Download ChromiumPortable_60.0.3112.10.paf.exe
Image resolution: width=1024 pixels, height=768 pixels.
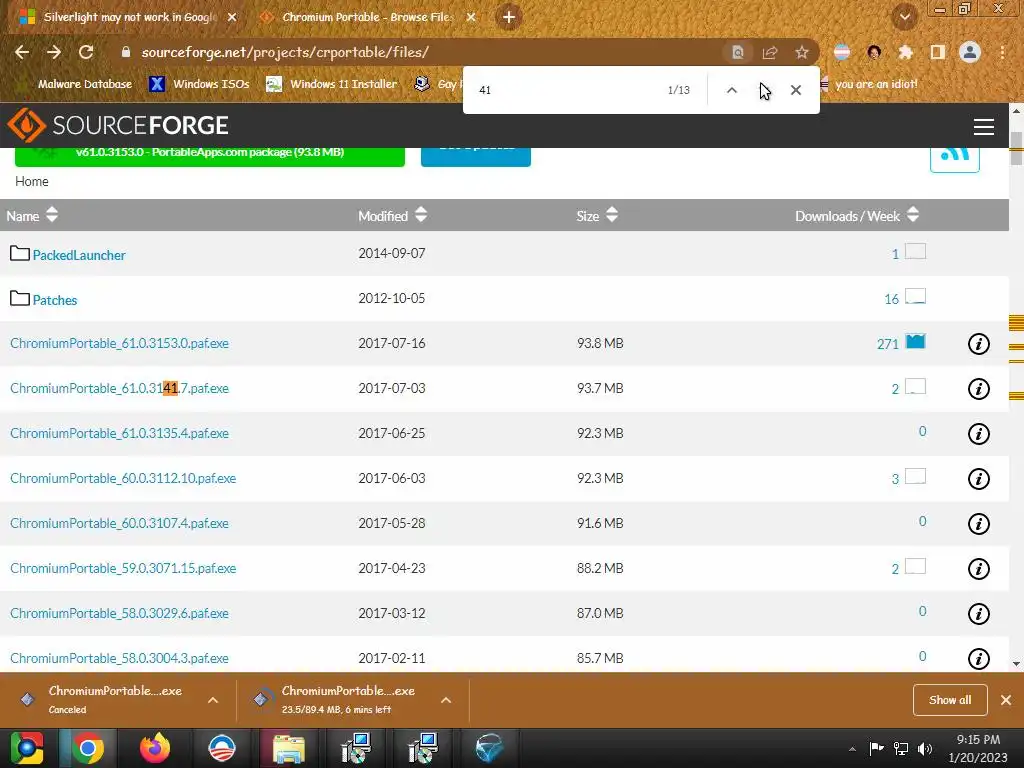(123, 479)
